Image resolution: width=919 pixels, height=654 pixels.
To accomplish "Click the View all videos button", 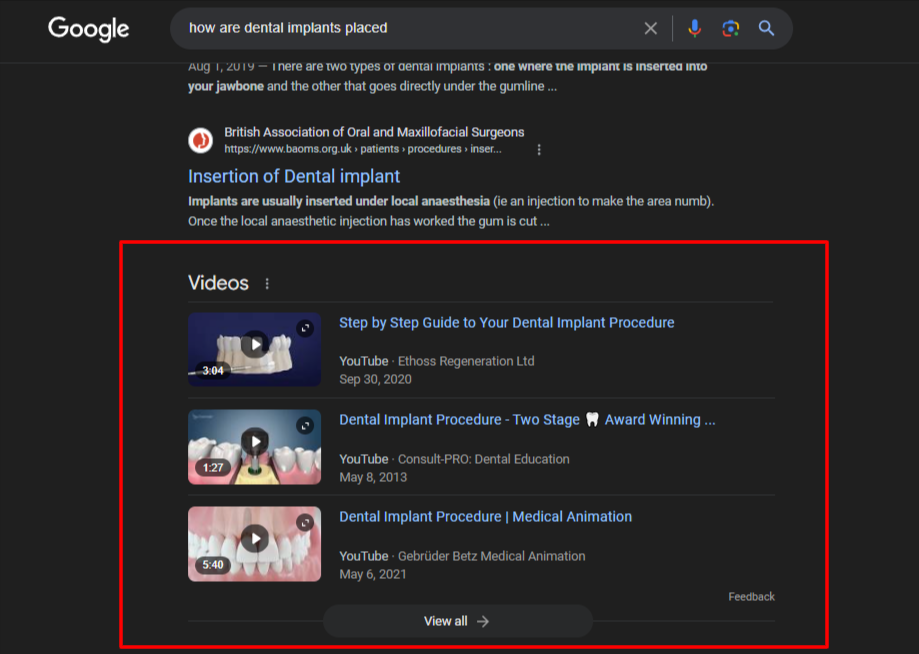I will (457, 621).
